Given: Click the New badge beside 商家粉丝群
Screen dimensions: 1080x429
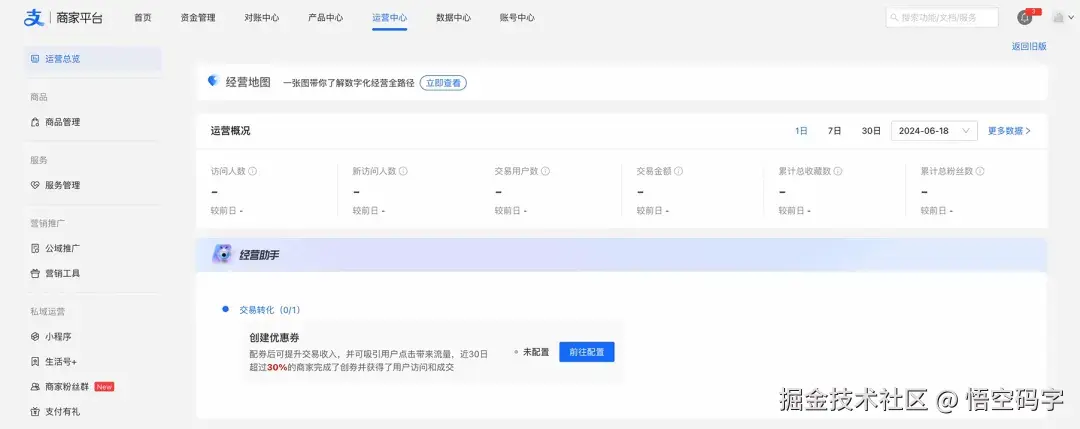Looking at the screenshot, I should [x=104, y=387].
